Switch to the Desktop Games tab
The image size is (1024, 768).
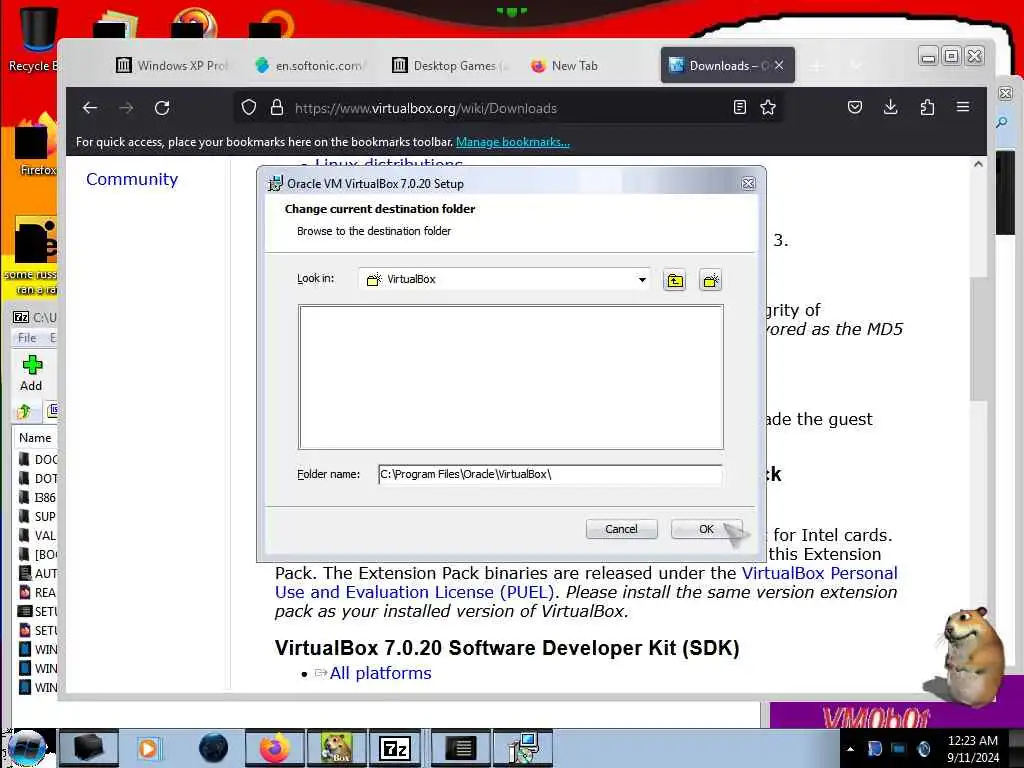[451, 65]
